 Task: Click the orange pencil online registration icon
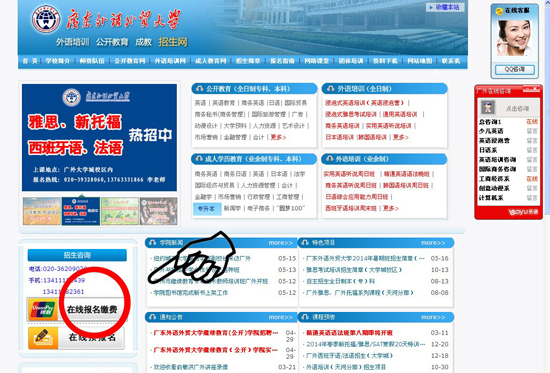coord(43,338)
